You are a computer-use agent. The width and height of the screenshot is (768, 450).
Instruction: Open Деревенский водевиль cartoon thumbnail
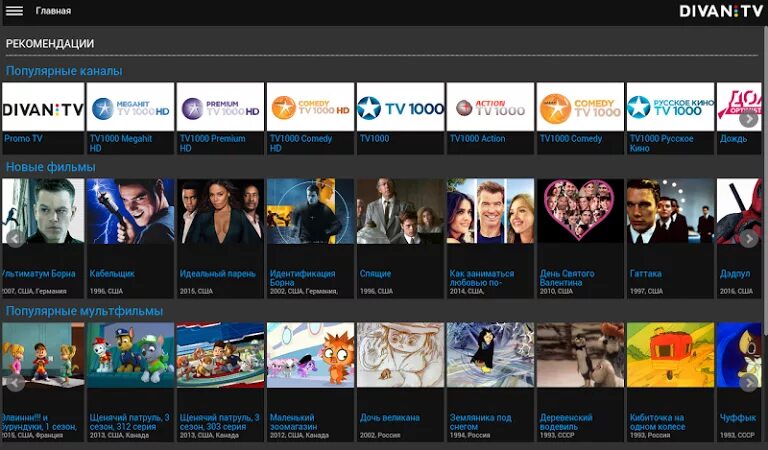point(580,355)
